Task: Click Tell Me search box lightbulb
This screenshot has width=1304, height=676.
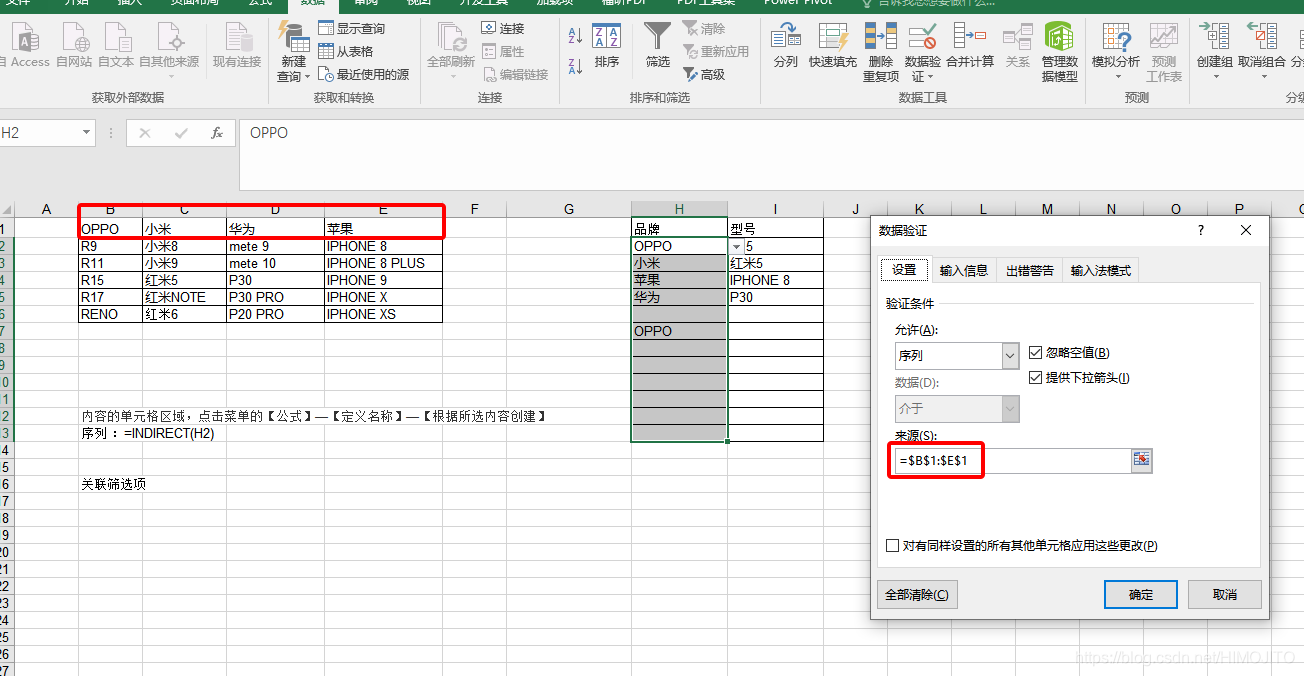Action: tap(866, 3)
